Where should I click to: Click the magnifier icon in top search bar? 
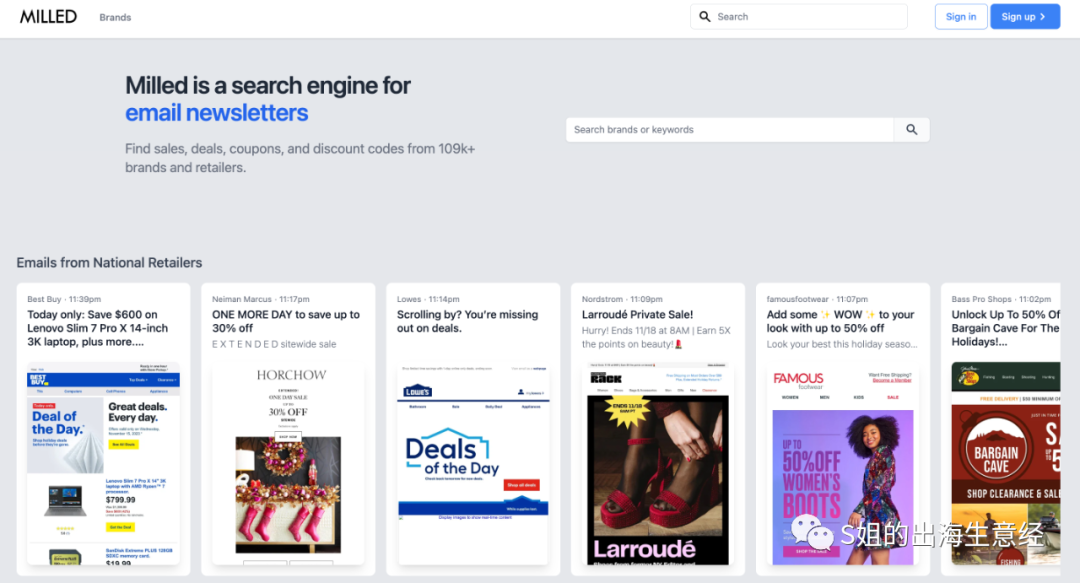pyautogui.click(x=705, y=17)
